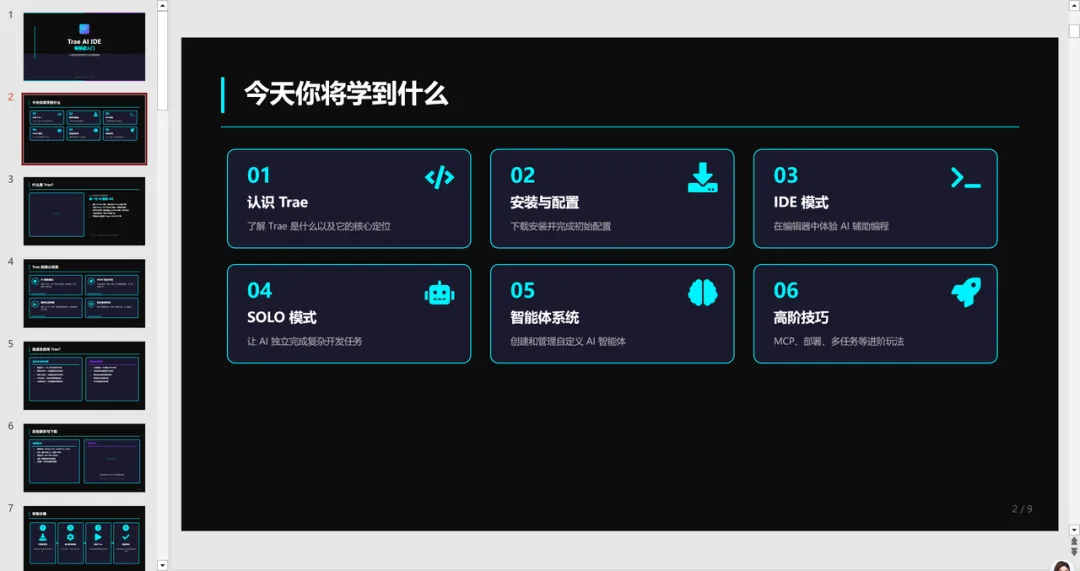Click the number 04 on the fourth card

point(260,291)
